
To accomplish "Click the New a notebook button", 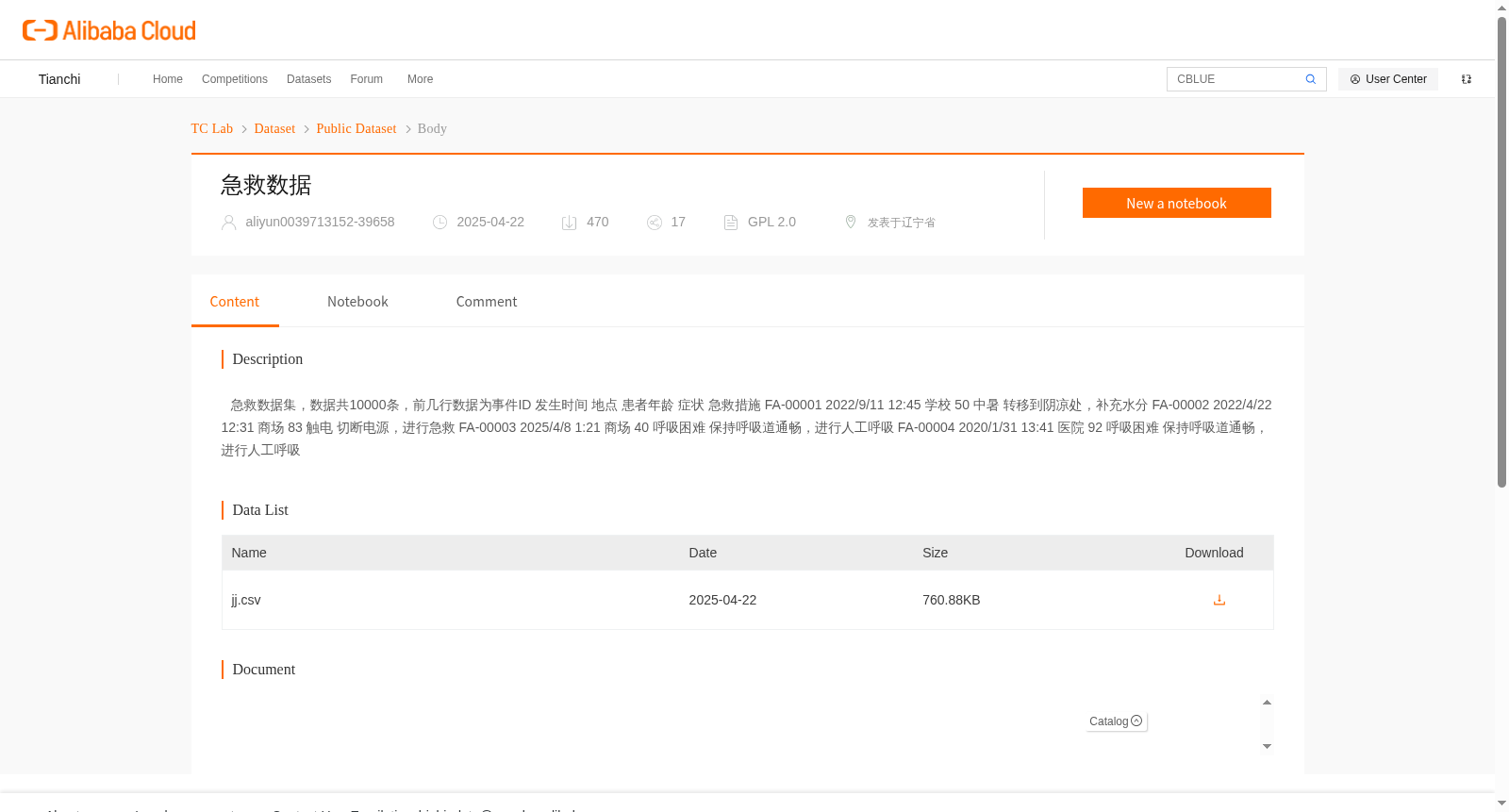I will (1176, 203).
